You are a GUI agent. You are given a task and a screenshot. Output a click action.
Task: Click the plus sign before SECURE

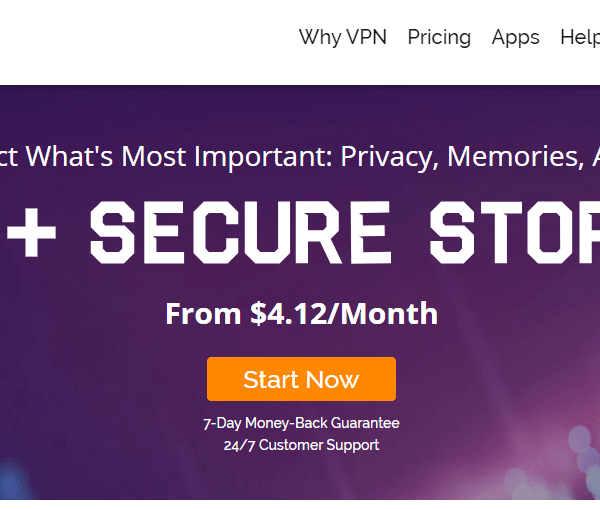point(31,232)
